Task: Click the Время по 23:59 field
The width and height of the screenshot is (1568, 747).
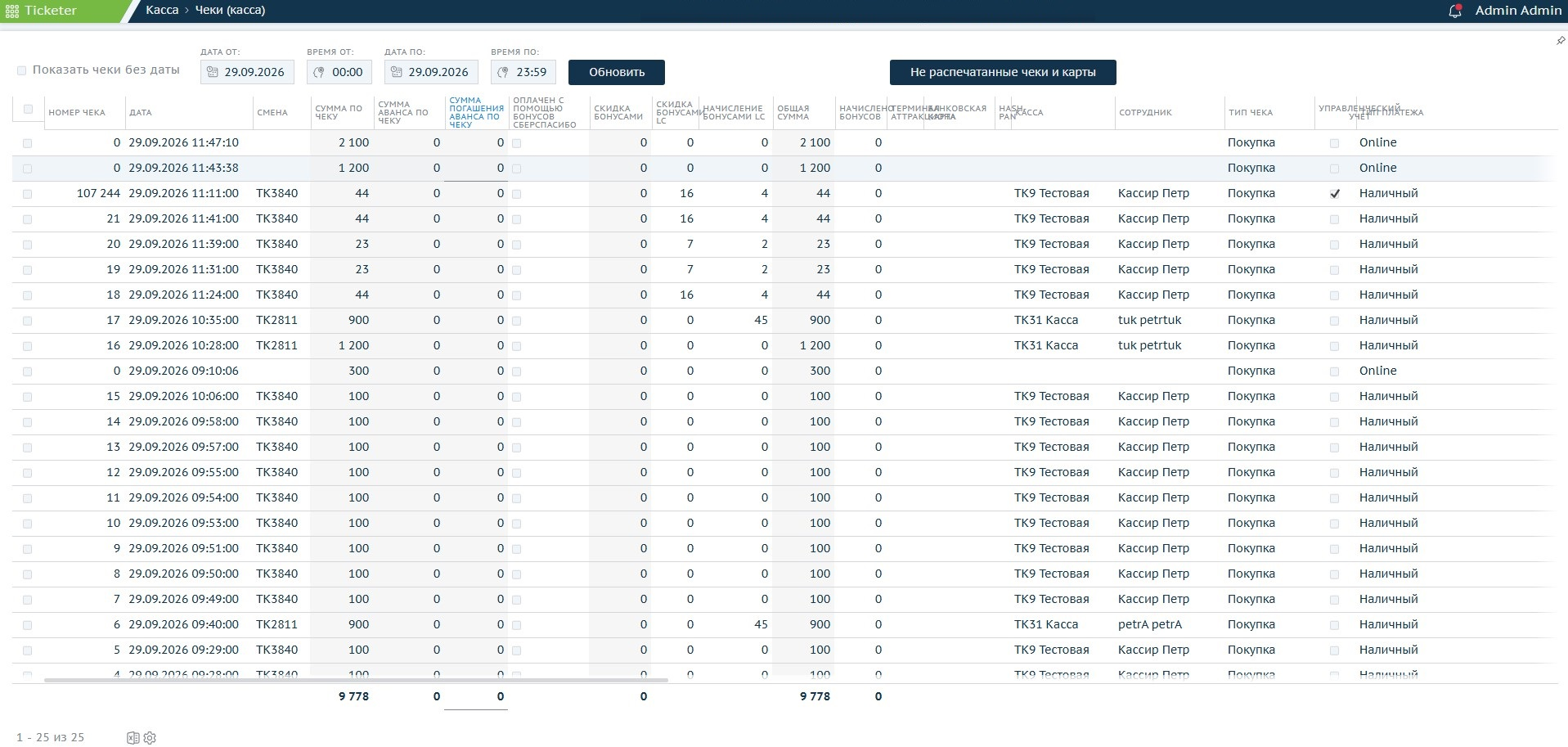Action: [523, 72]
